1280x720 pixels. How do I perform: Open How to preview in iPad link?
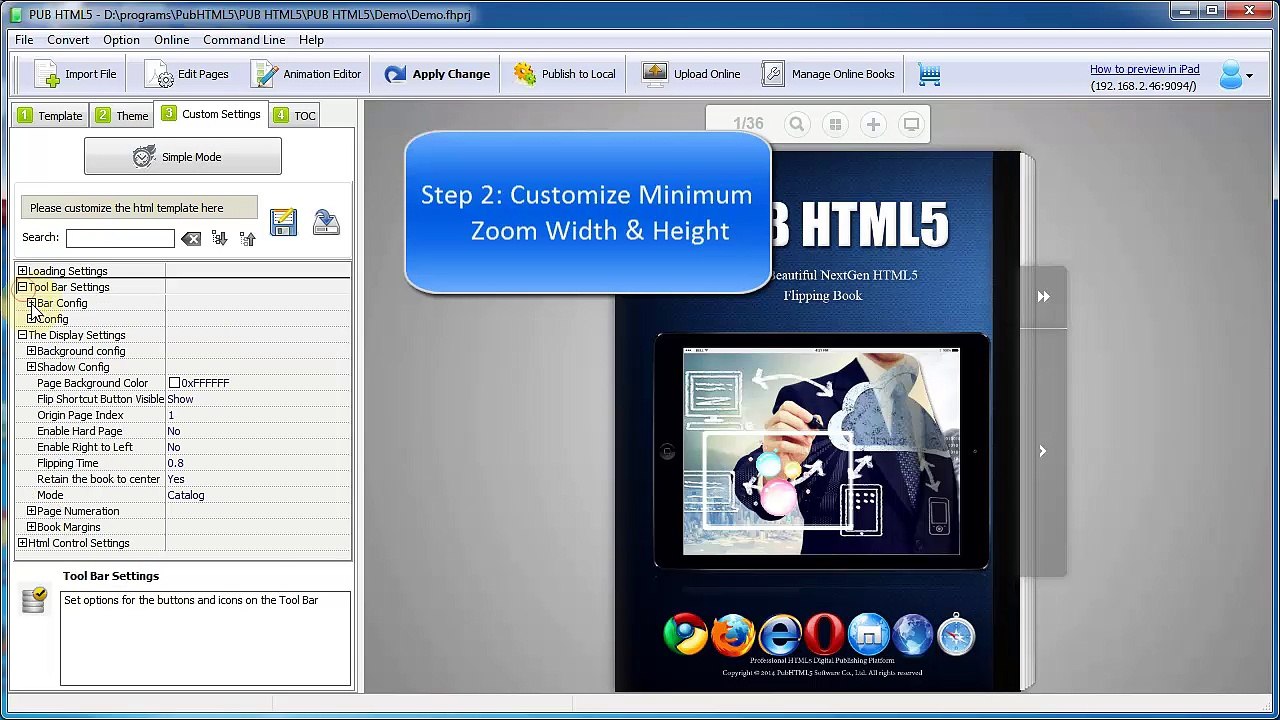pos(1144,69)
